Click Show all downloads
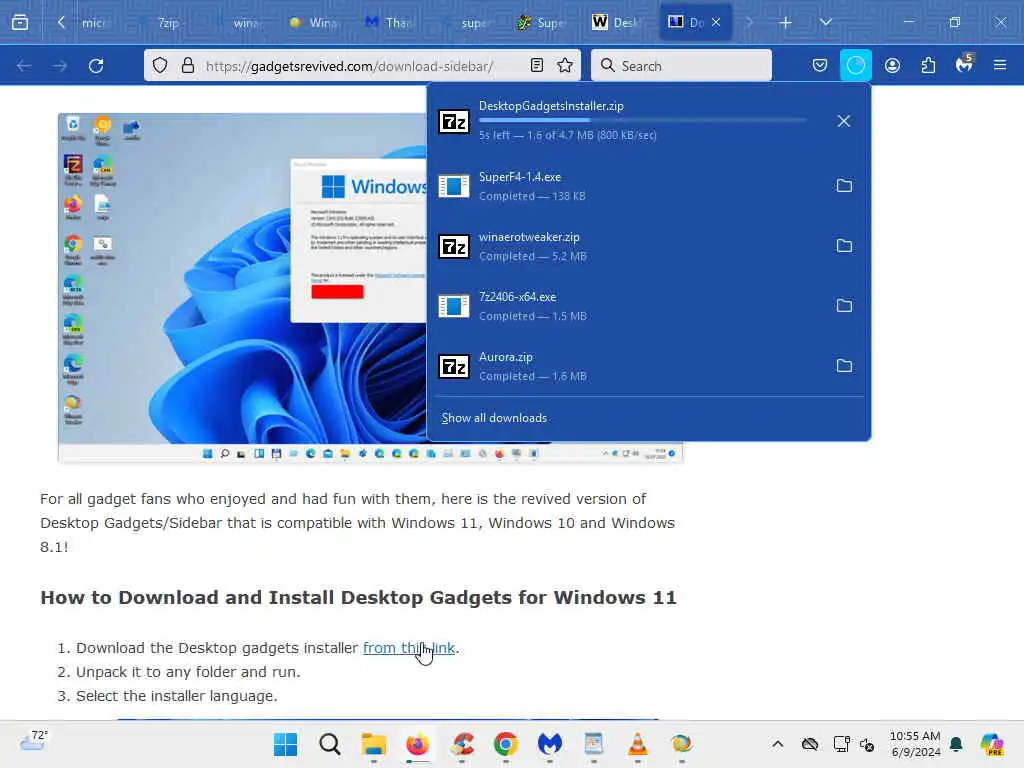The image size is (1024, 768). [494, 418]
